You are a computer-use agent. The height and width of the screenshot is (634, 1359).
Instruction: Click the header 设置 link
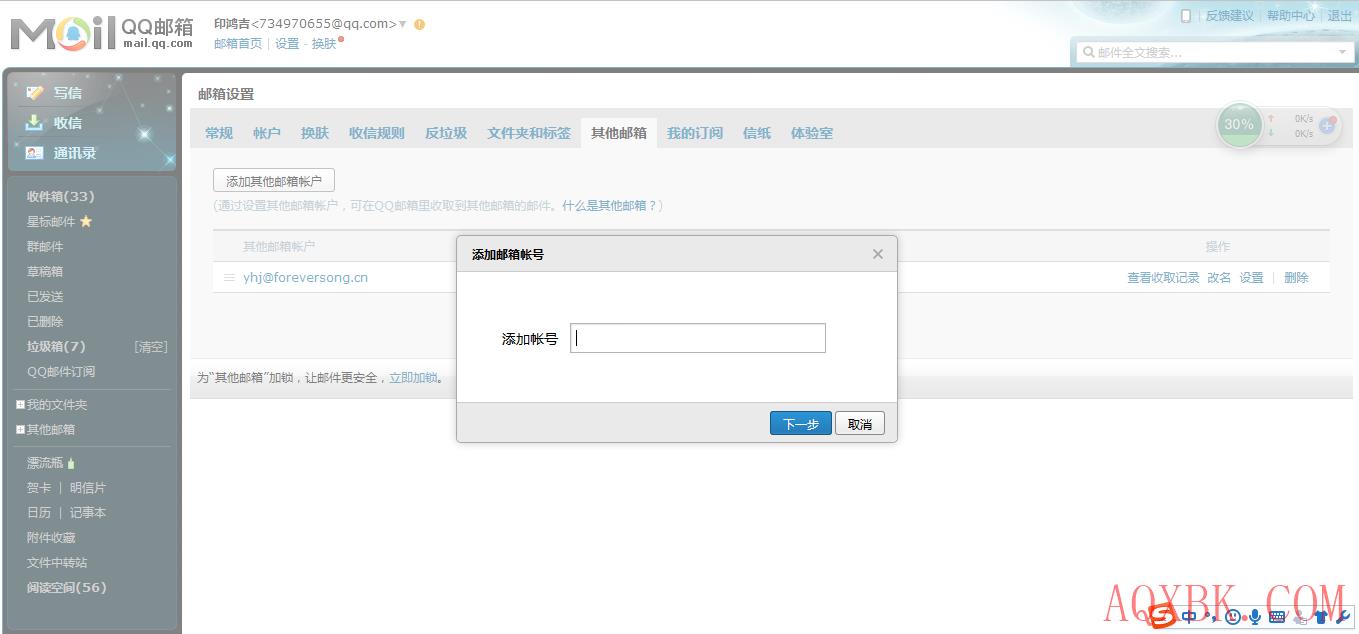(287, 44)
